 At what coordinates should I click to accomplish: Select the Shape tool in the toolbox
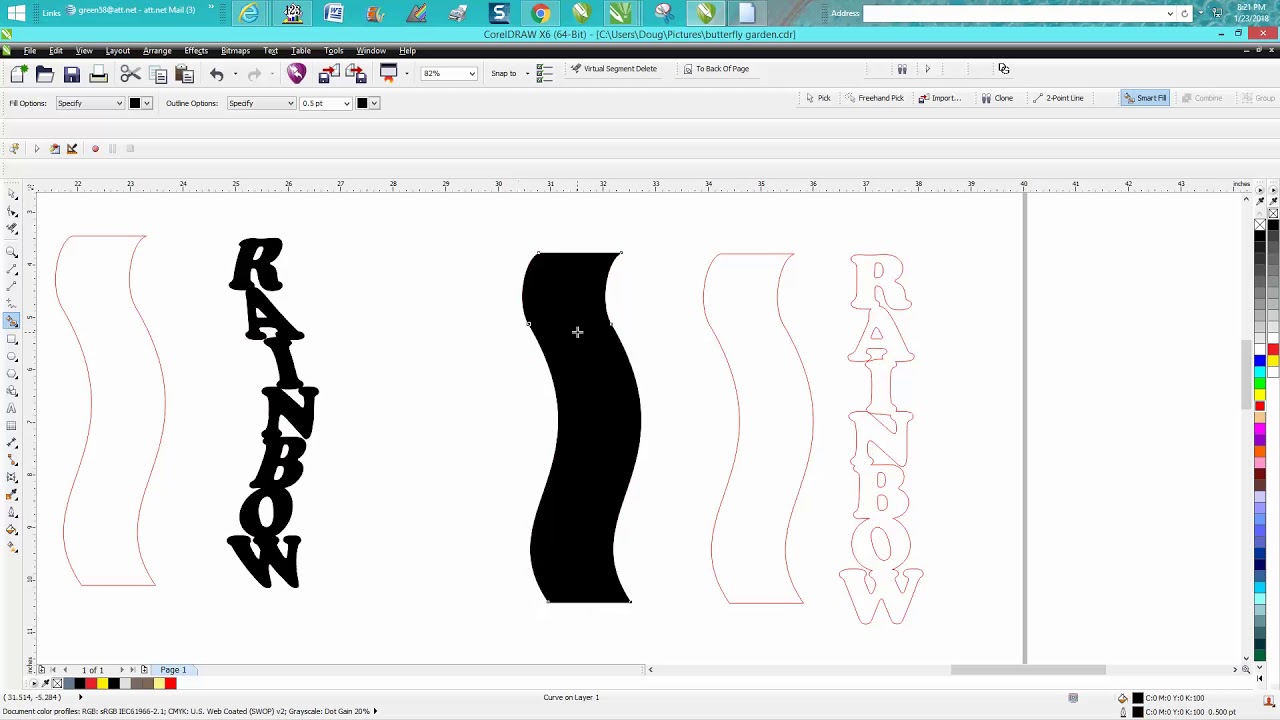12,211
